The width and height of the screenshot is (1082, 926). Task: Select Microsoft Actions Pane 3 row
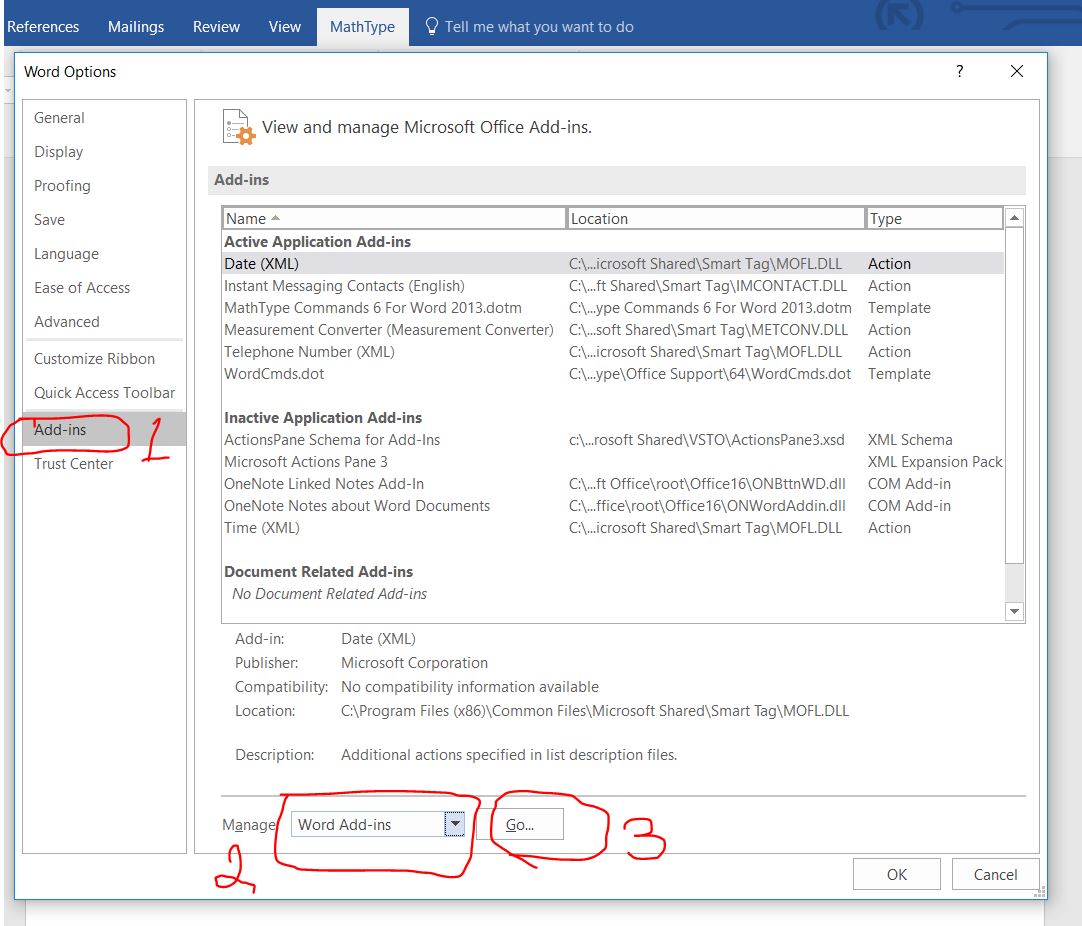[613, 462]
